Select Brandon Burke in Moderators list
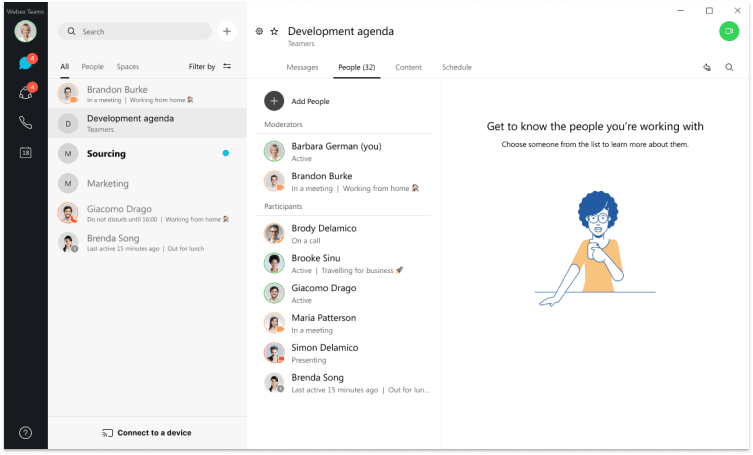Image resolution: width=753 pixels, height=455 pixels. [x=344, y=181]
